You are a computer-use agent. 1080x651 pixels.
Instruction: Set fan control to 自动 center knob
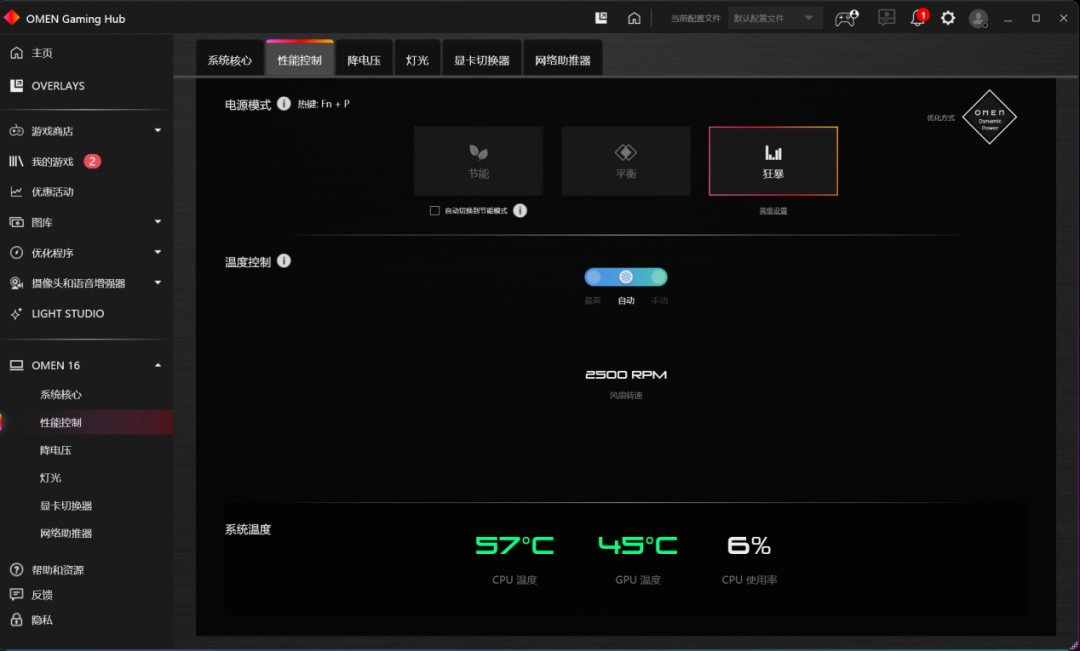626,277
